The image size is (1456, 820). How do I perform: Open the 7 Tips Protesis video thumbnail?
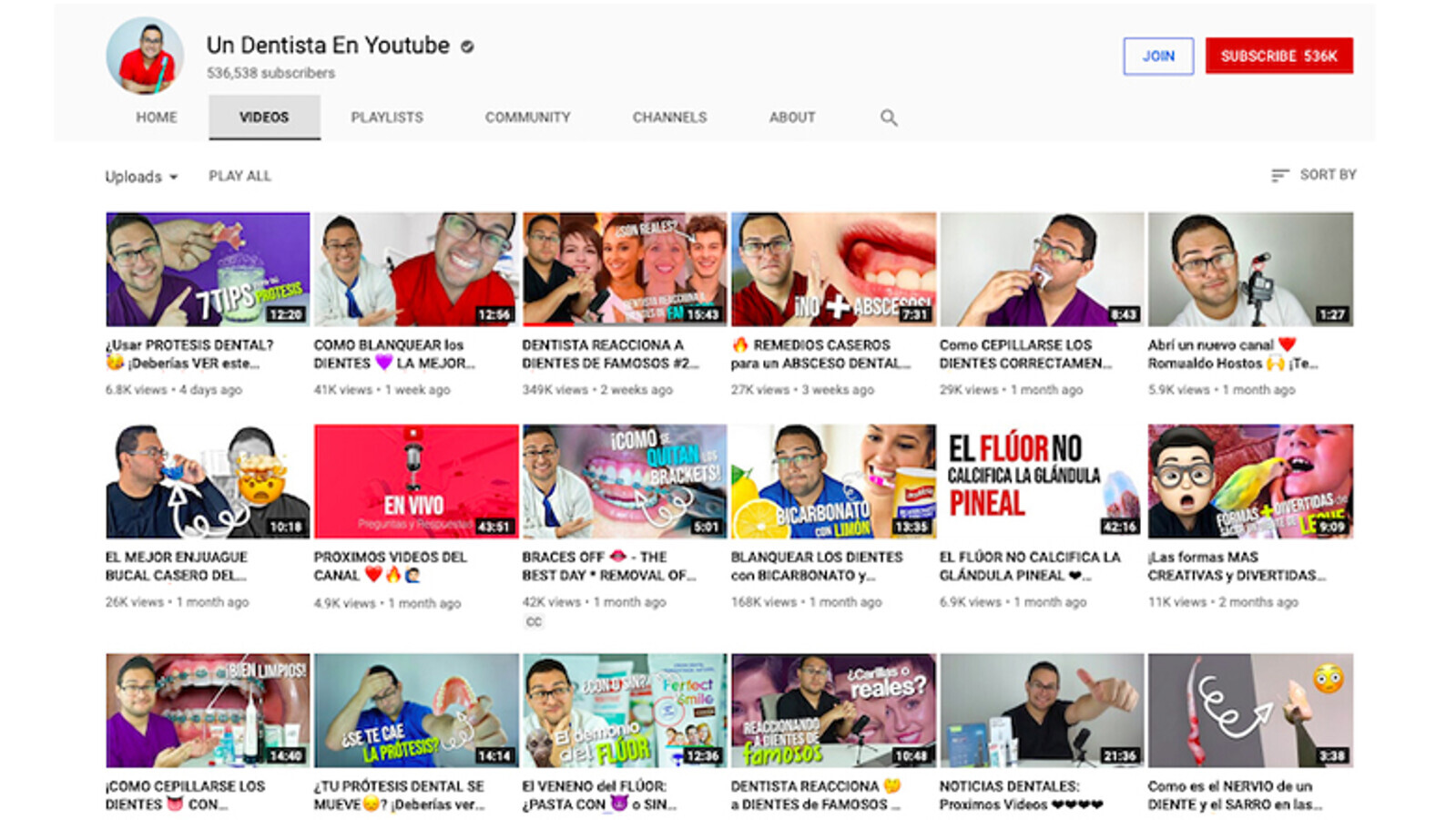(208, 270)
